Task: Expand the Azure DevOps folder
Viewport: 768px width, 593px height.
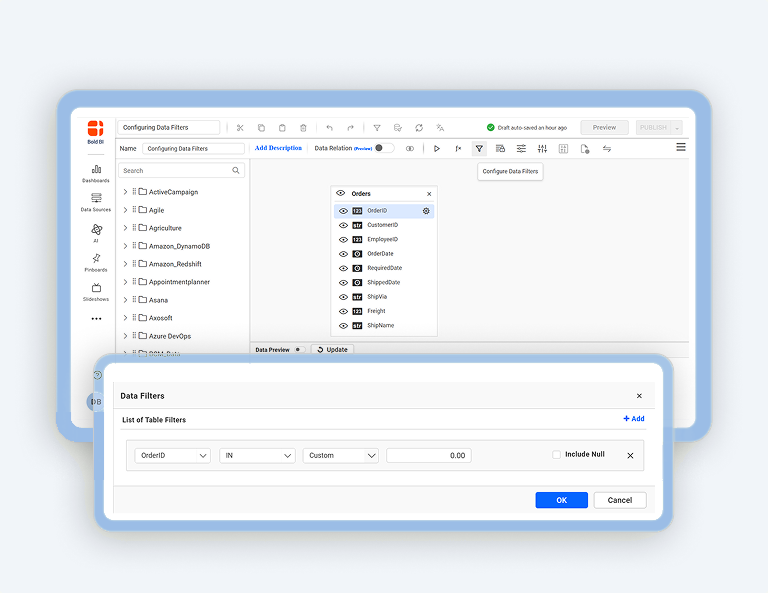Action: click(x=125, y=336)
